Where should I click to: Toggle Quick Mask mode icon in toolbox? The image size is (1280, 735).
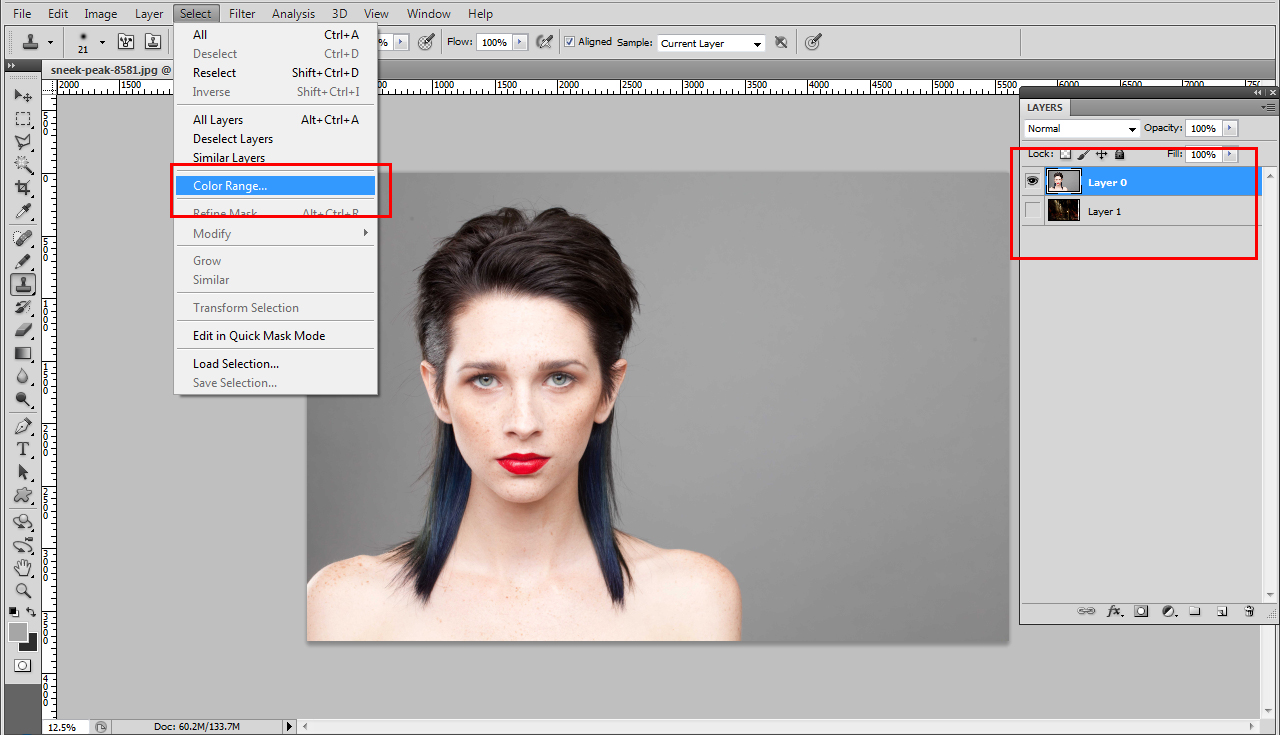tap(22, 665)
